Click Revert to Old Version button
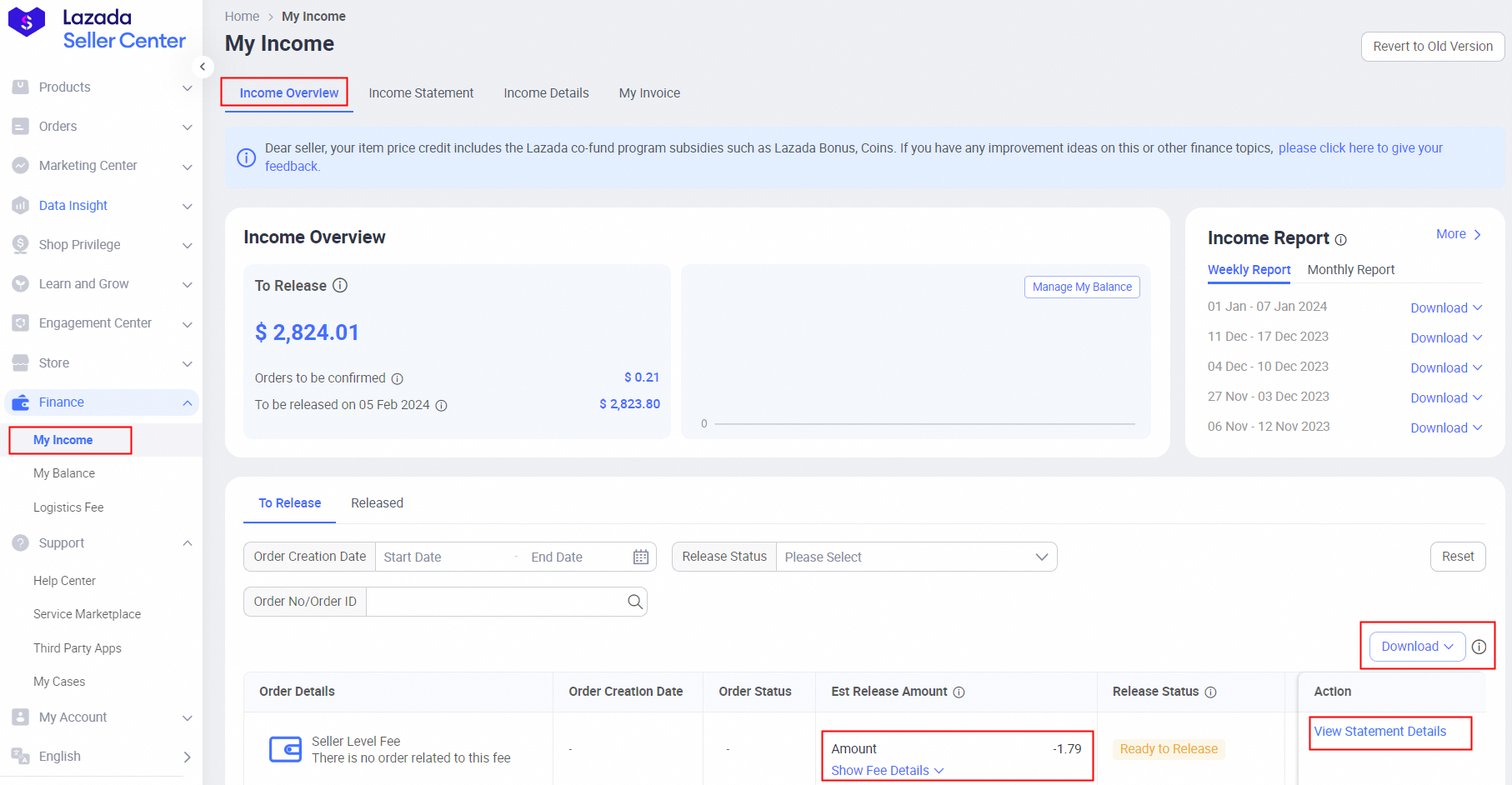The height and width of the screenshot is (785, 1512). click(x=1433, y=47)
